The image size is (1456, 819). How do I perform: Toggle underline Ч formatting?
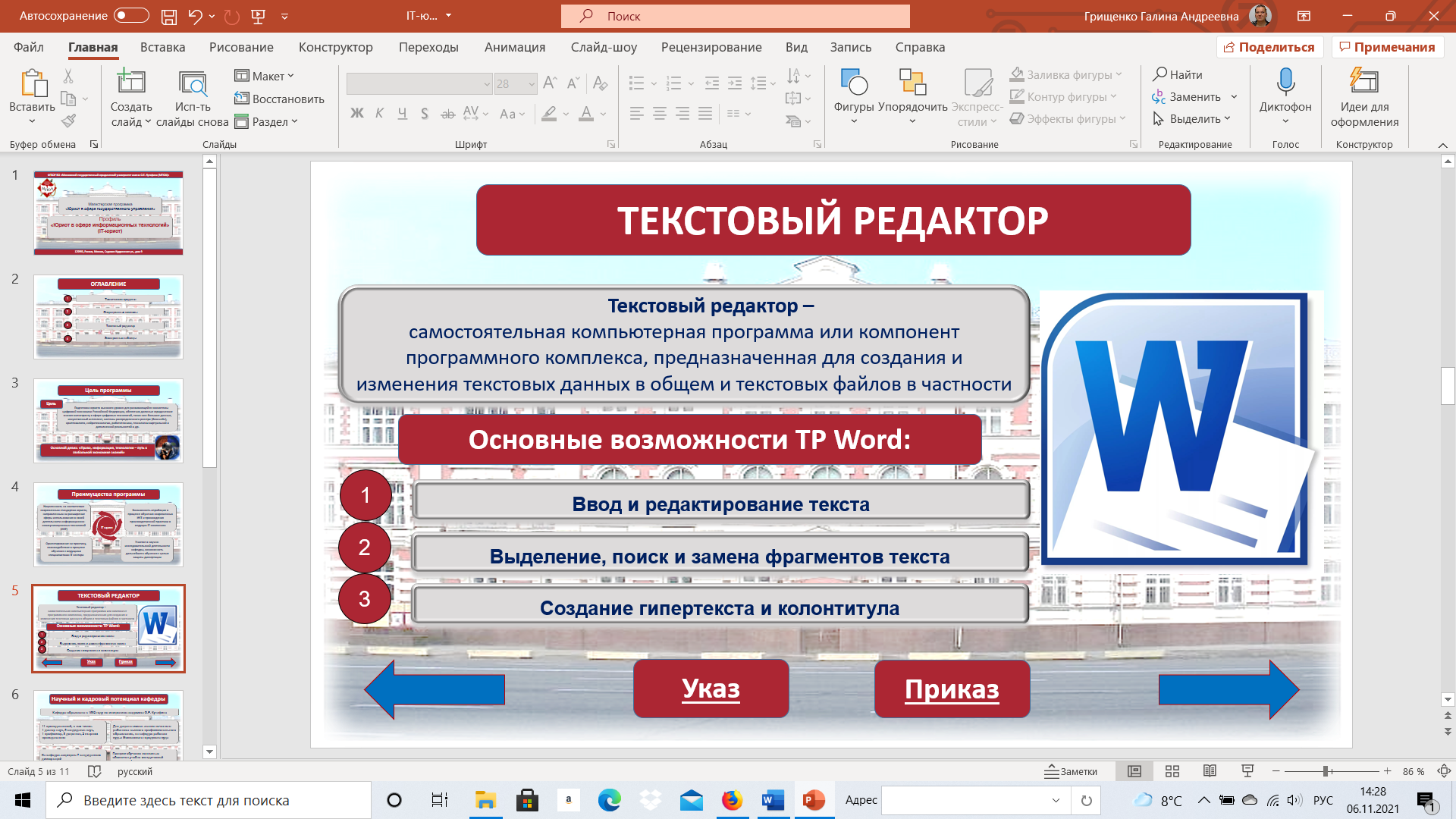402,114
